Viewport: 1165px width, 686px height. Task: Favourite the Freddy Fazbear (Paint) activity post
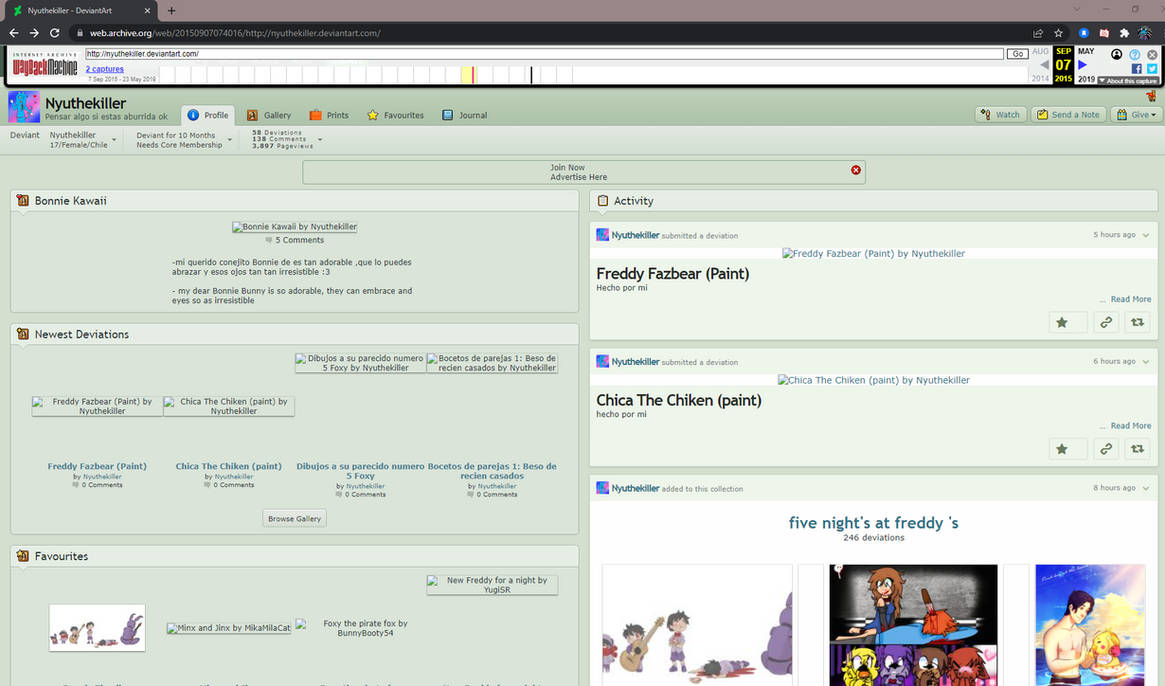[1067, 322]
